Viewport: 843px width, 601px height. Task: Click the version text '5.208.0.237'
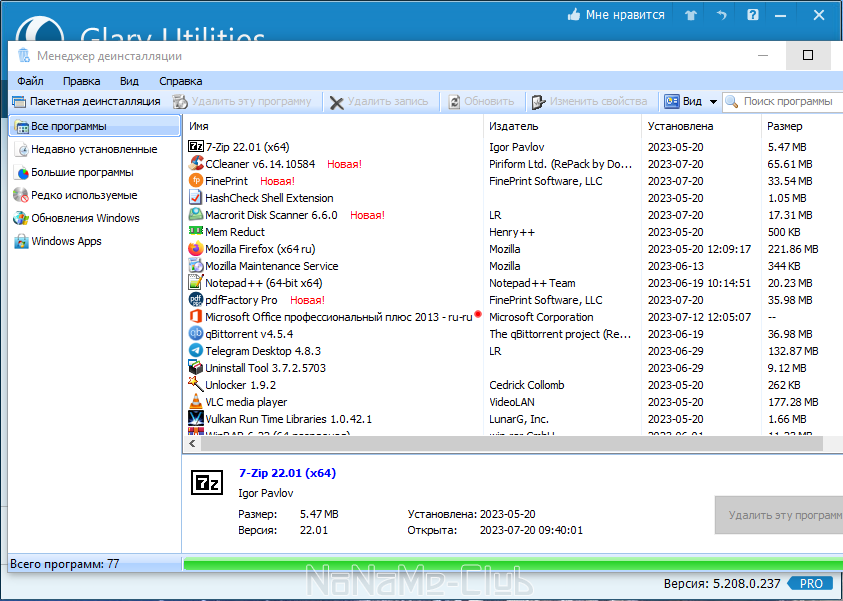point(746,584)
